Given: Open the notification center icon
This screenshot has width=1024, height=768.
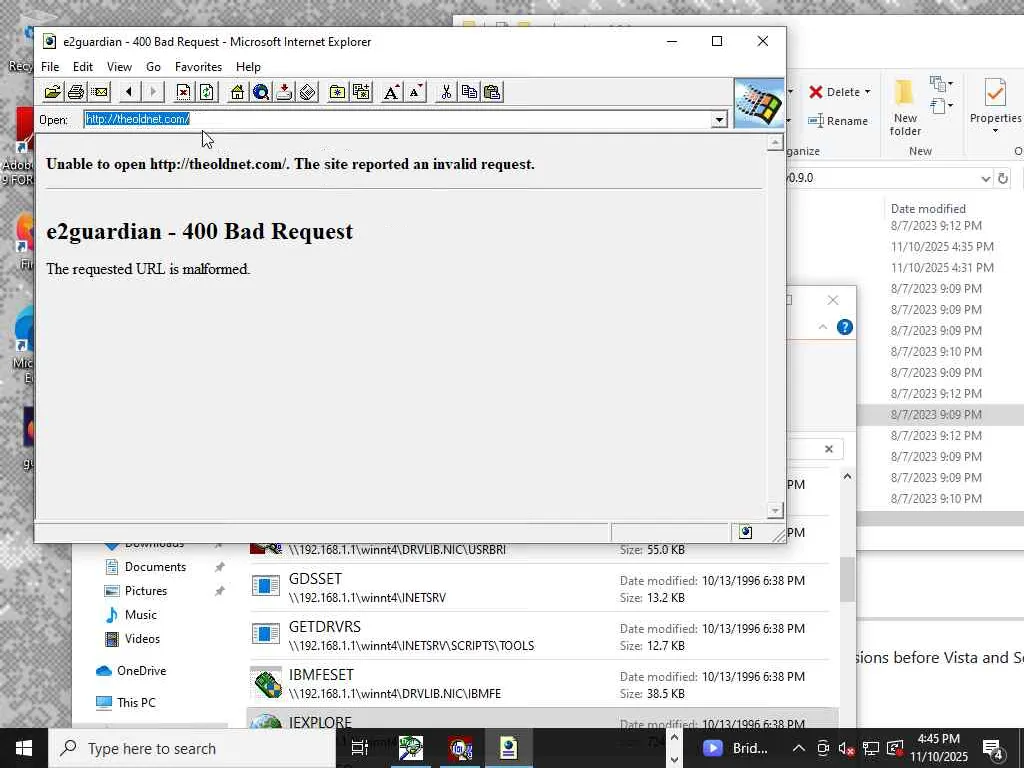Looking at the screenshot, I should coord(993,748).
